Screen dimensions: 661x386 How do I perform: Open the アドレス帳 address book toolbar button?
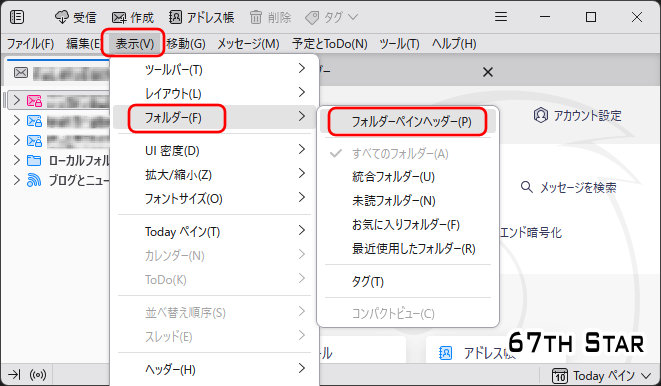coord(202,17)
